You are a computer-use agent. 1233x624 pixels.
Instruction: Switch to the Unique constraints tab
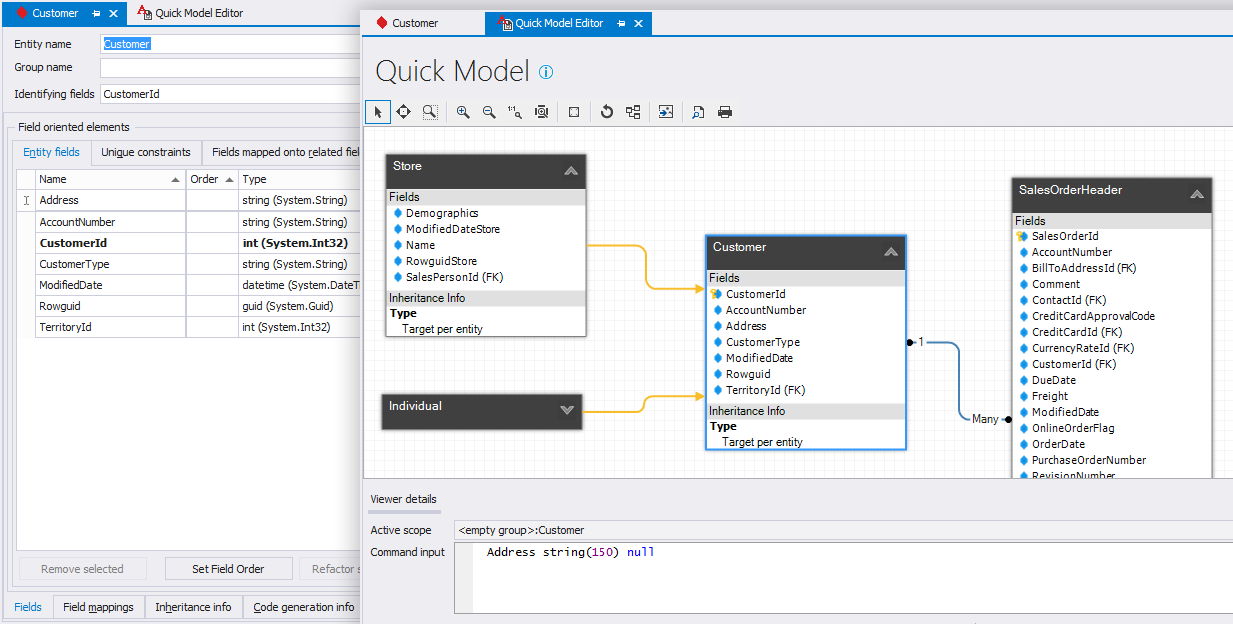pos(146,152)
